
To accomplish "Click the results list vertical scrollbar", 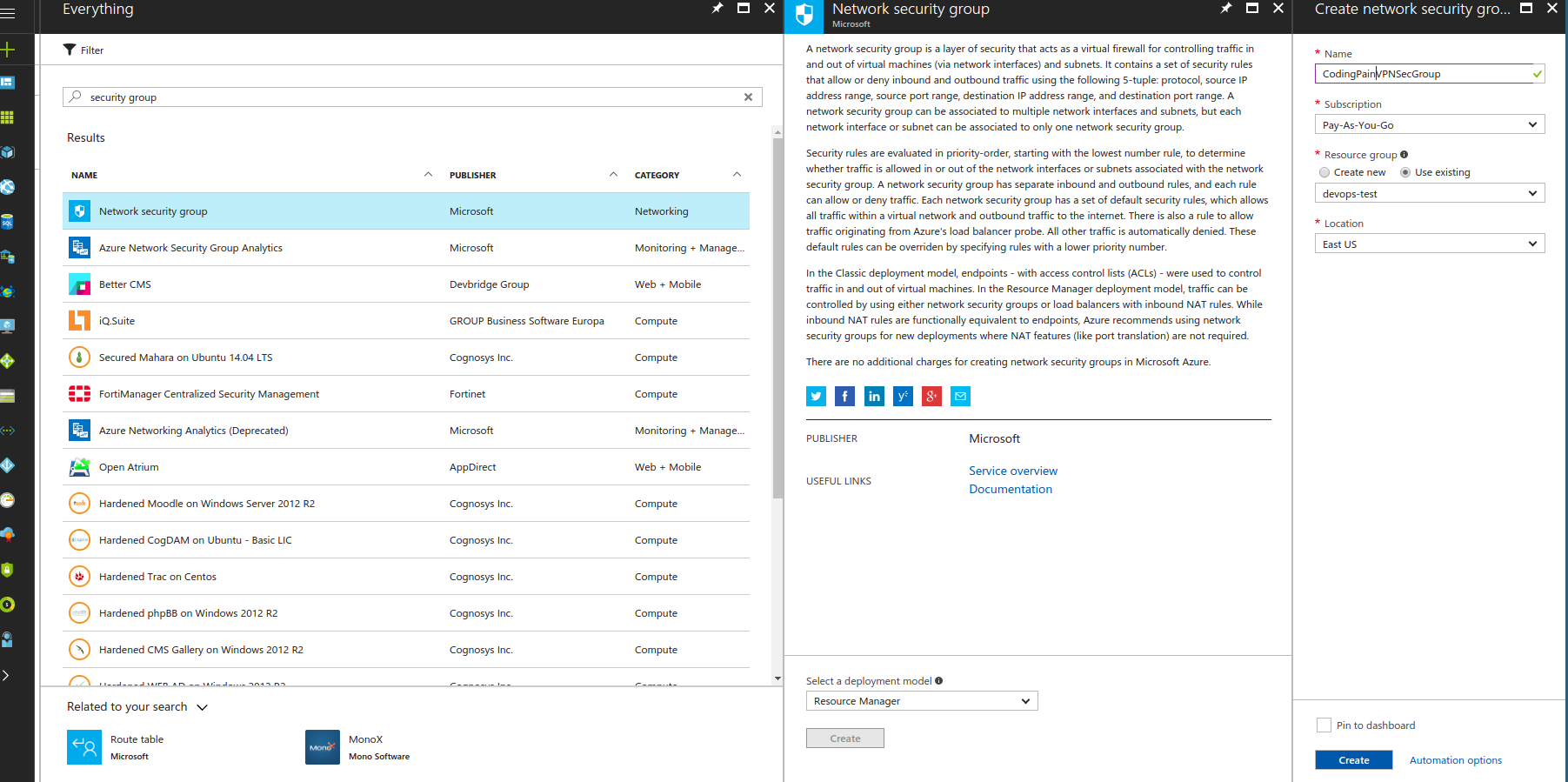I will [777, 317].
